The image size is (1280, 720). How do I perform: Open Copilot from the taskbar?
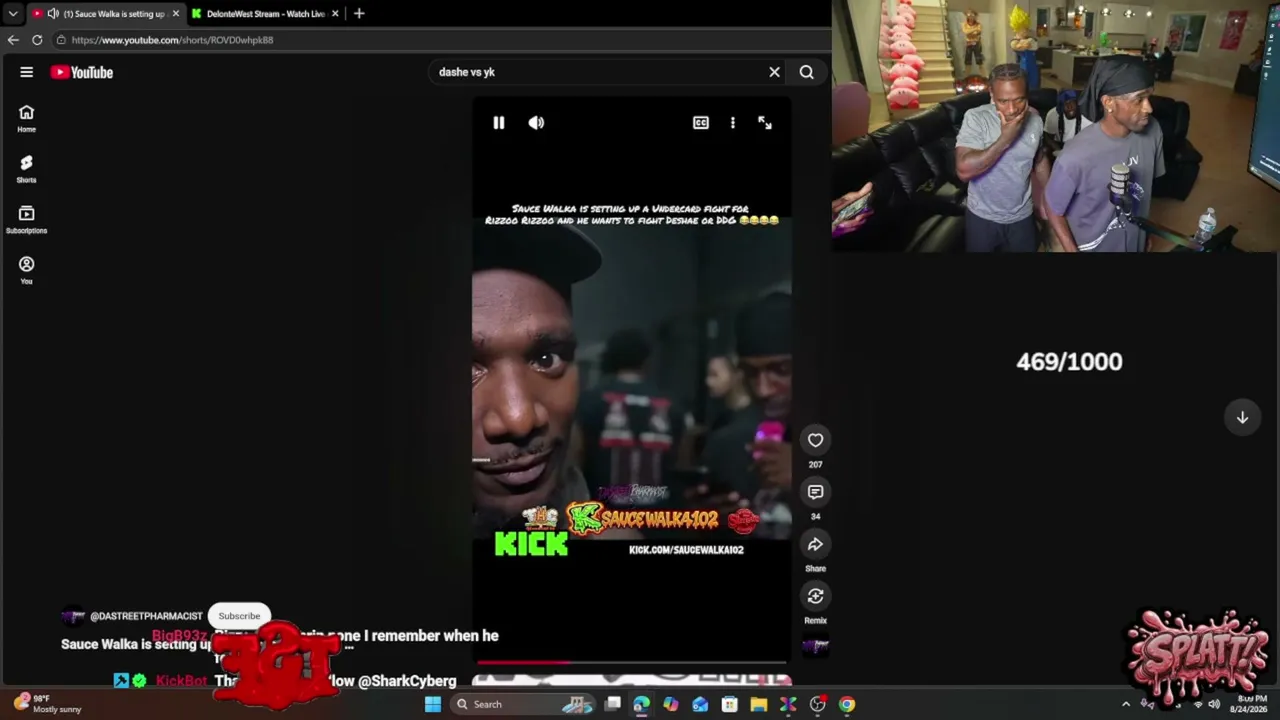pos(671,704)
